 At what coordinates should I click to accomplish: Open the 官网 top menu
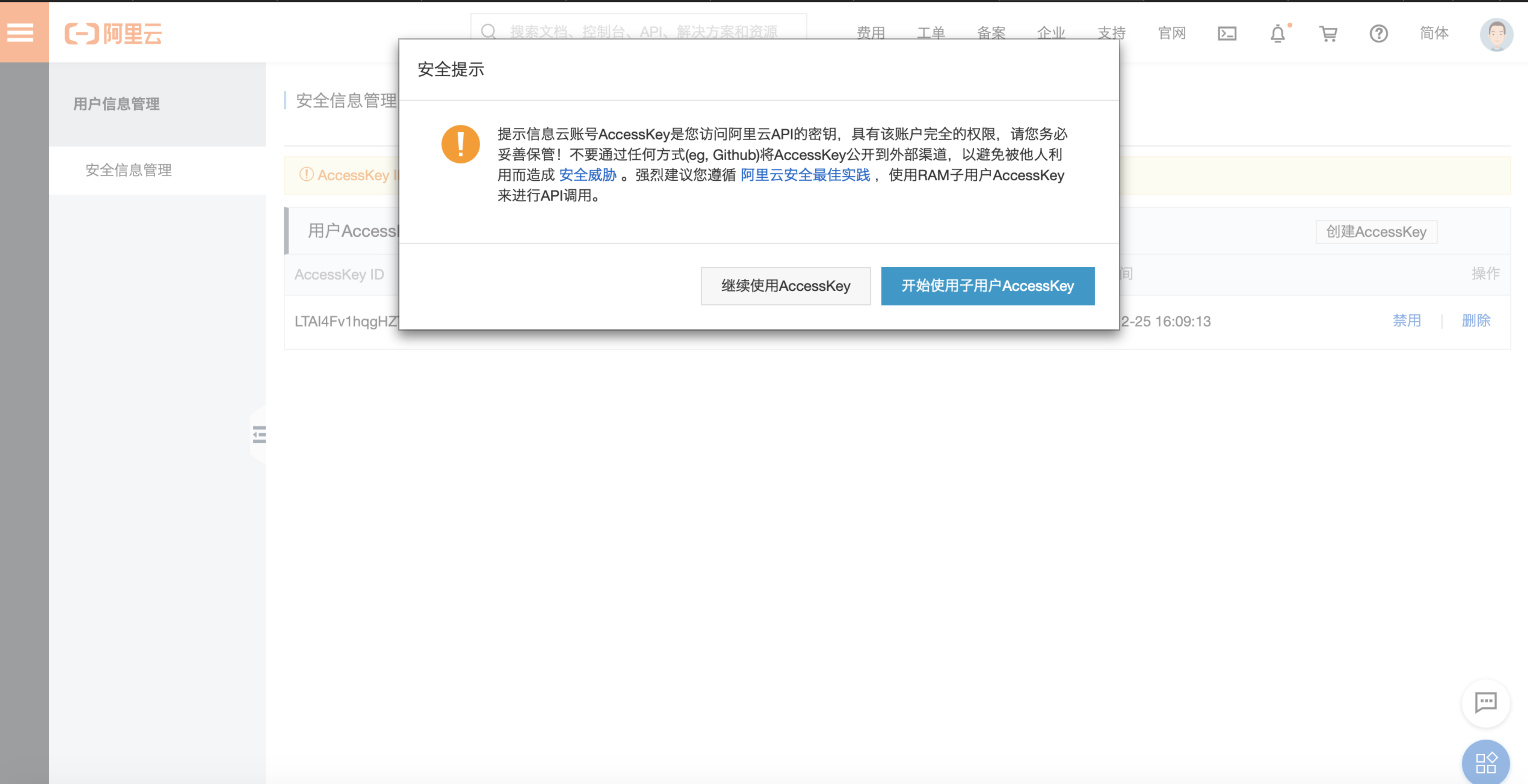[x=1172, y=33]
